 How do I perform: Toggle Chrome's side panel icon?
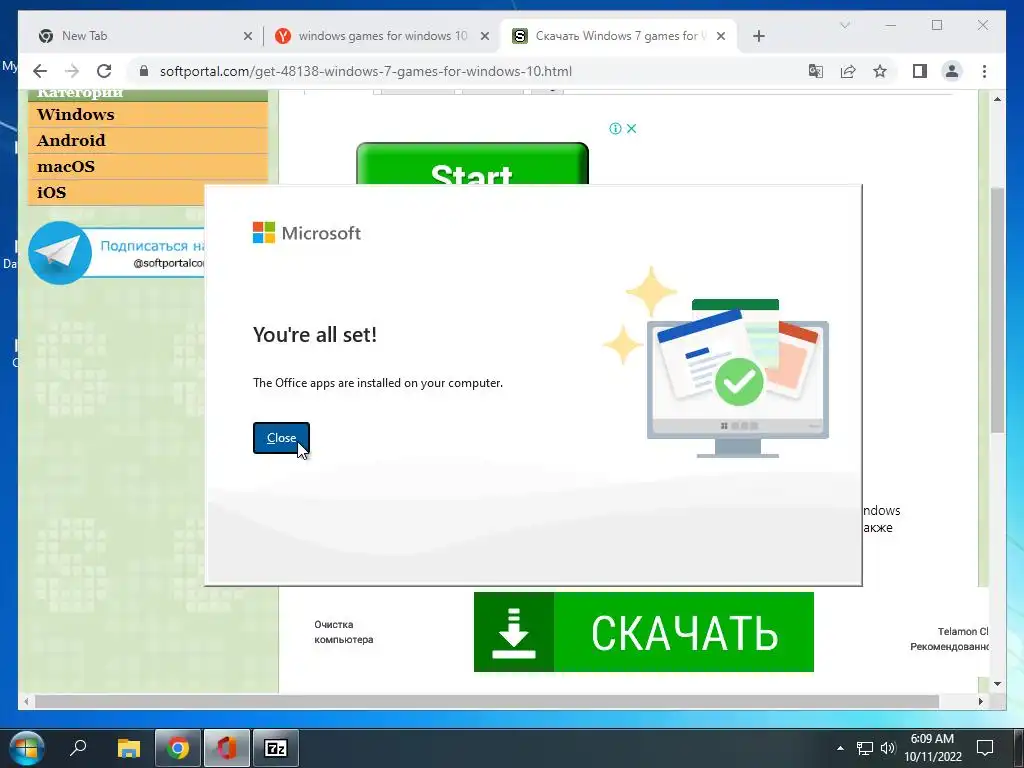[920, 71]
